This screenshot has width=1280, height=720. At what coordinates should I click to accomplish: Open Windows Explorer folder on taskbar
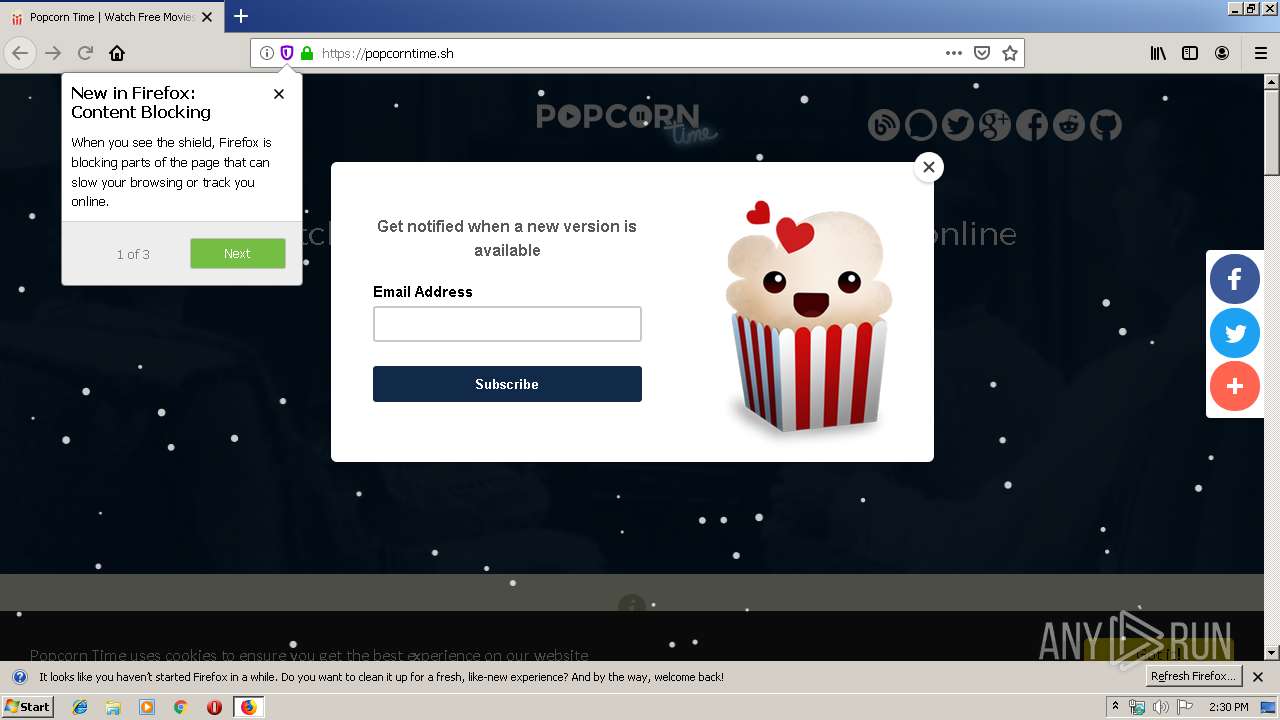tap(113, 707)
